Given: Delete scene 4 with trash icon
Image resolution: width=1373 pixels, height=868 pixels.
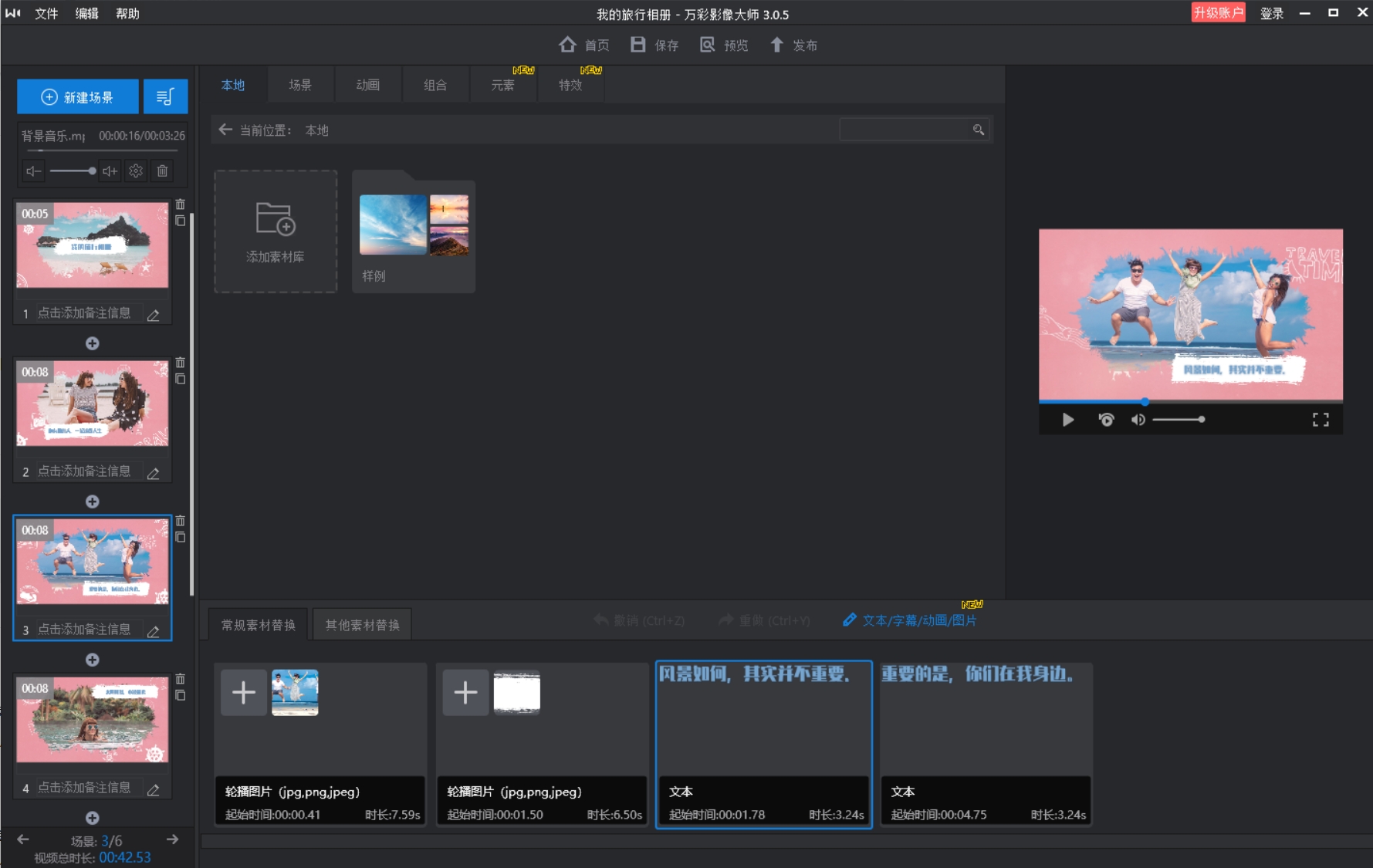Looking at the screenshot, I should [x=180, y=679].
